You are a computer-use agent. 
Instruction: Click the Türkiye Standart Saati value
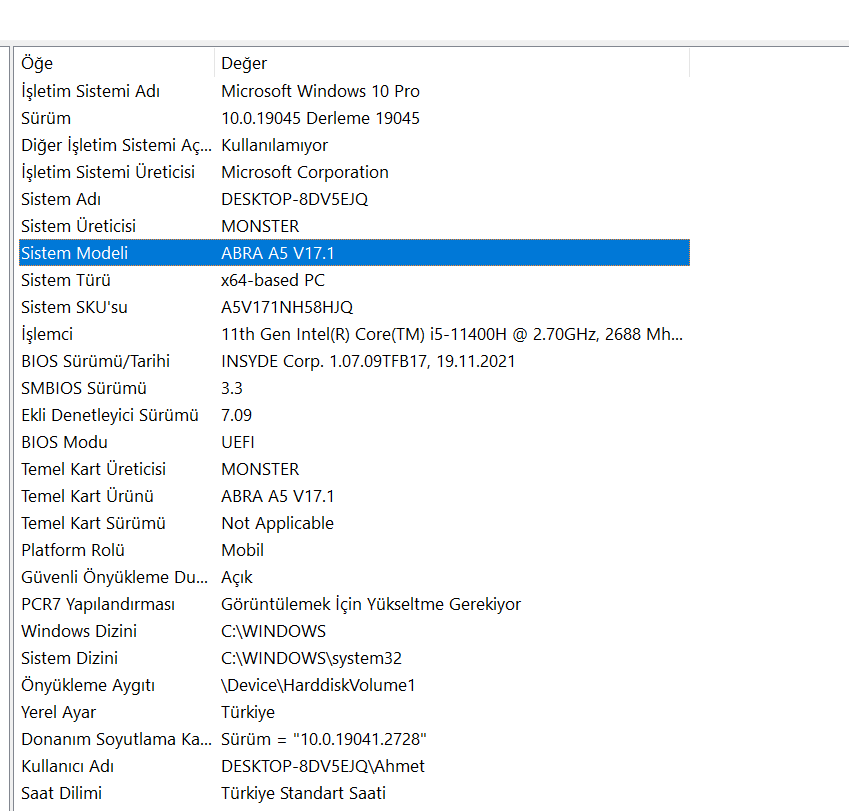tap(303, 793)
